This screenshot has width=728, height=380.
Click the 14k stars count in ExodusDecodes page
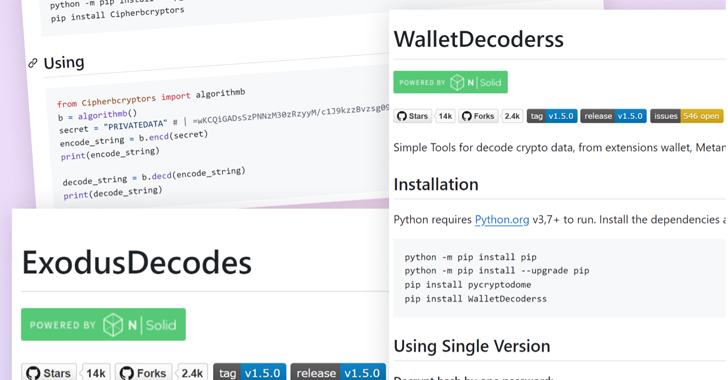pos(96,373)
